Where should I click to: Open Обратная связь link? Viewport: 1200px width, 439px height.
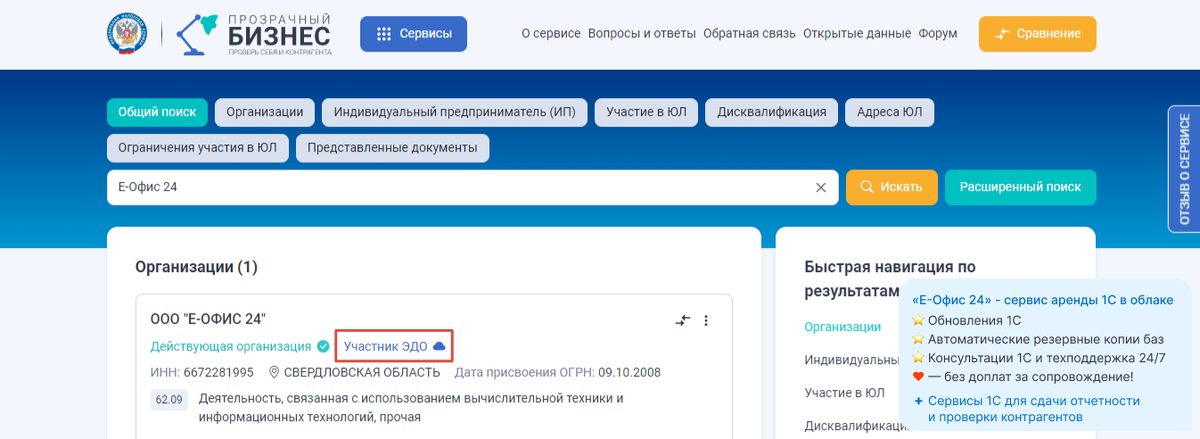(750, 34)
